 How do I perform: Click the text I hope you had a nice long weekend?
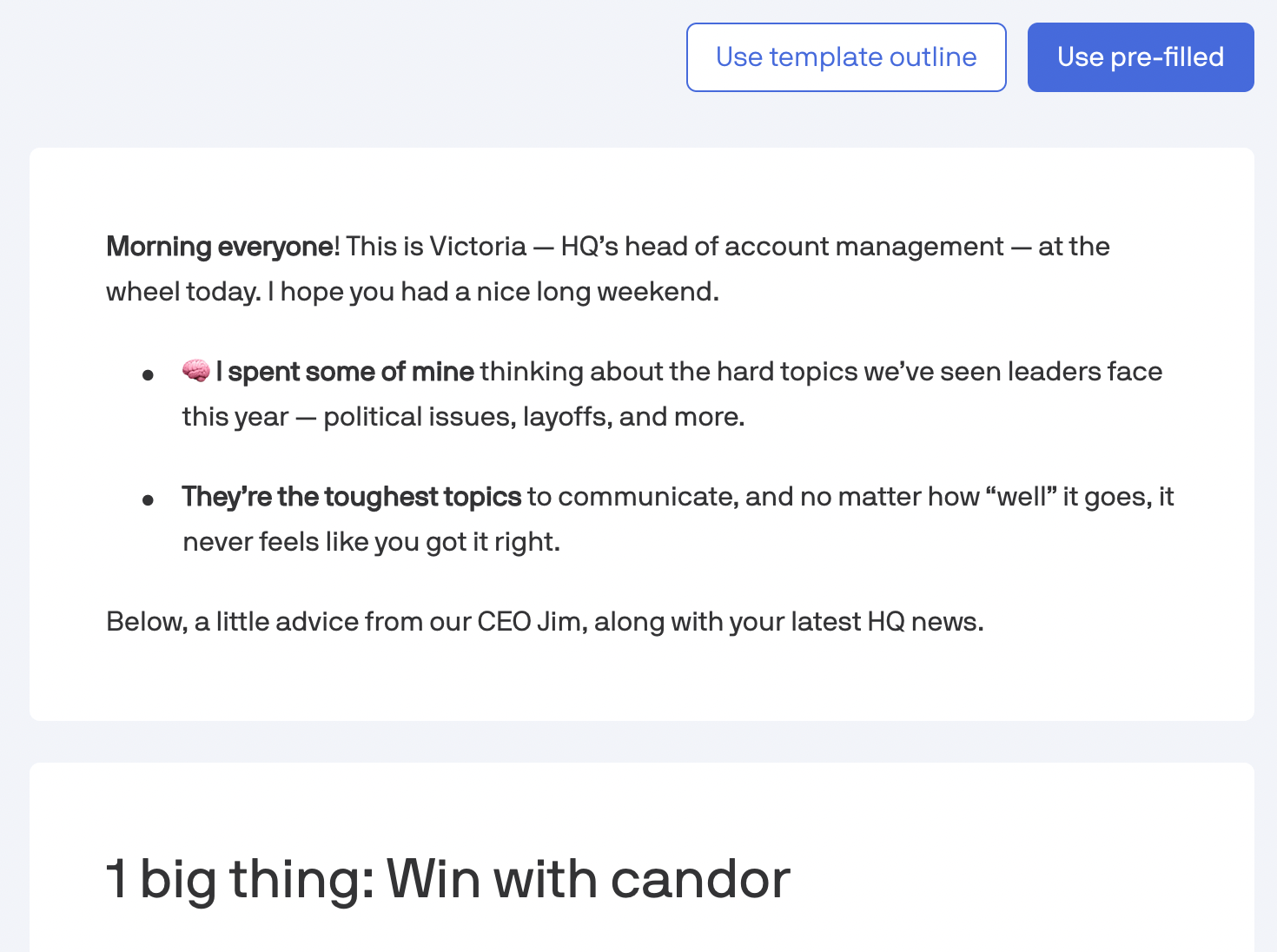tap(493, 292)
